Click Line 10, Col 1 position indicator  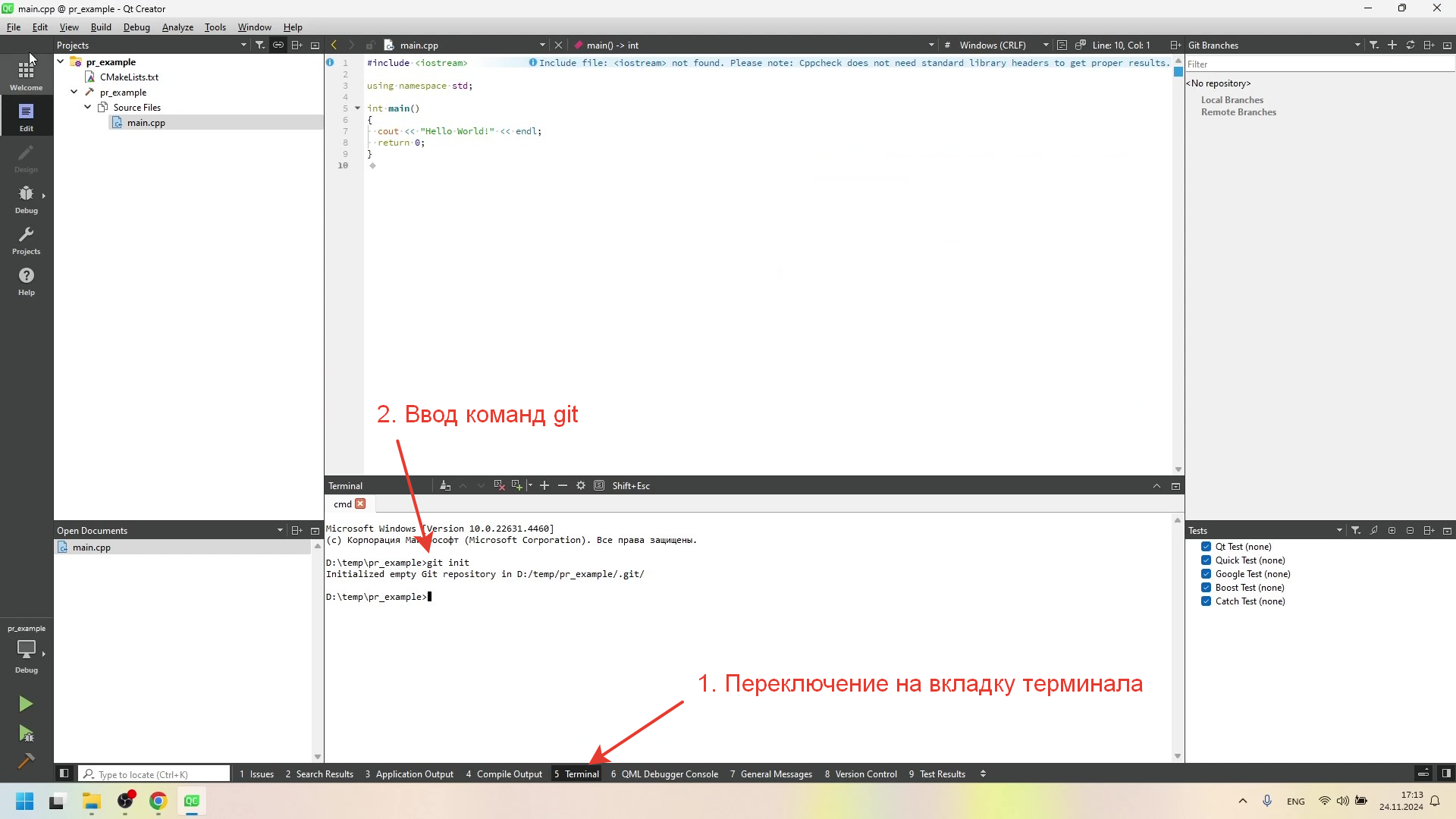tap(1121, 45)
